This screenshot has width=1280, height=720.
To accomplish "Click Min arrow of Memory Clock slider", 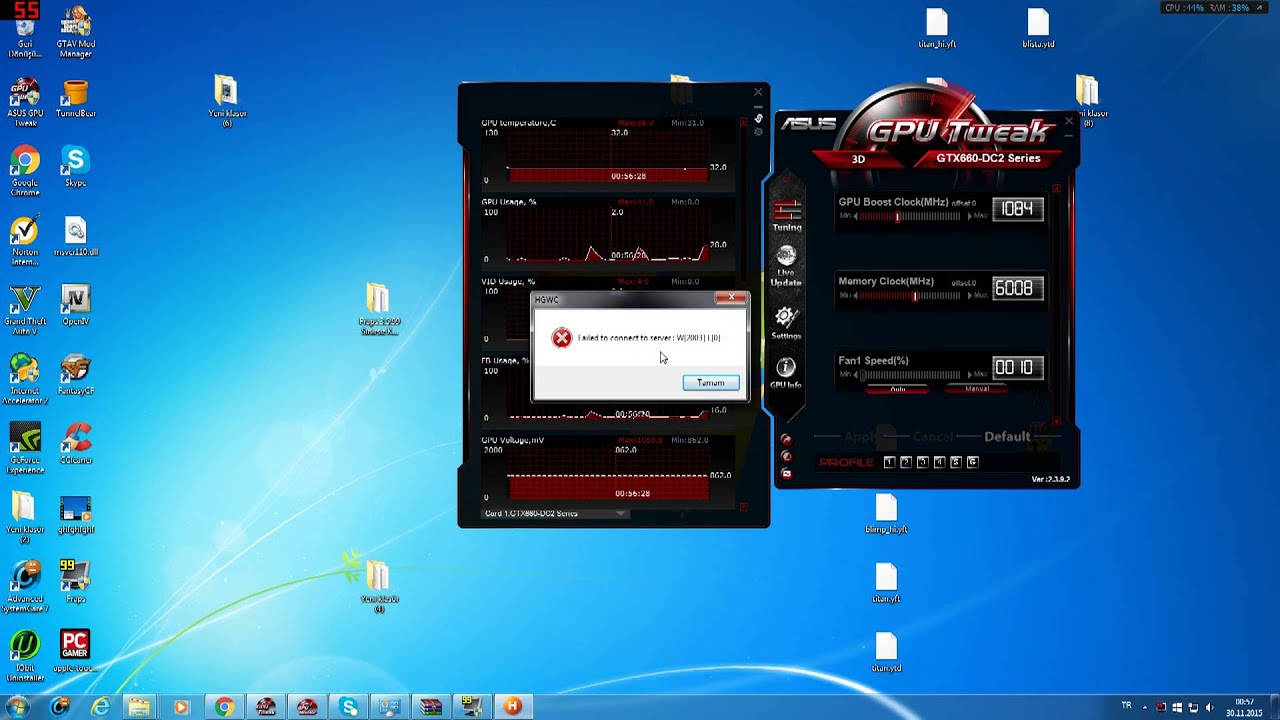I will (x=856, y=295).
